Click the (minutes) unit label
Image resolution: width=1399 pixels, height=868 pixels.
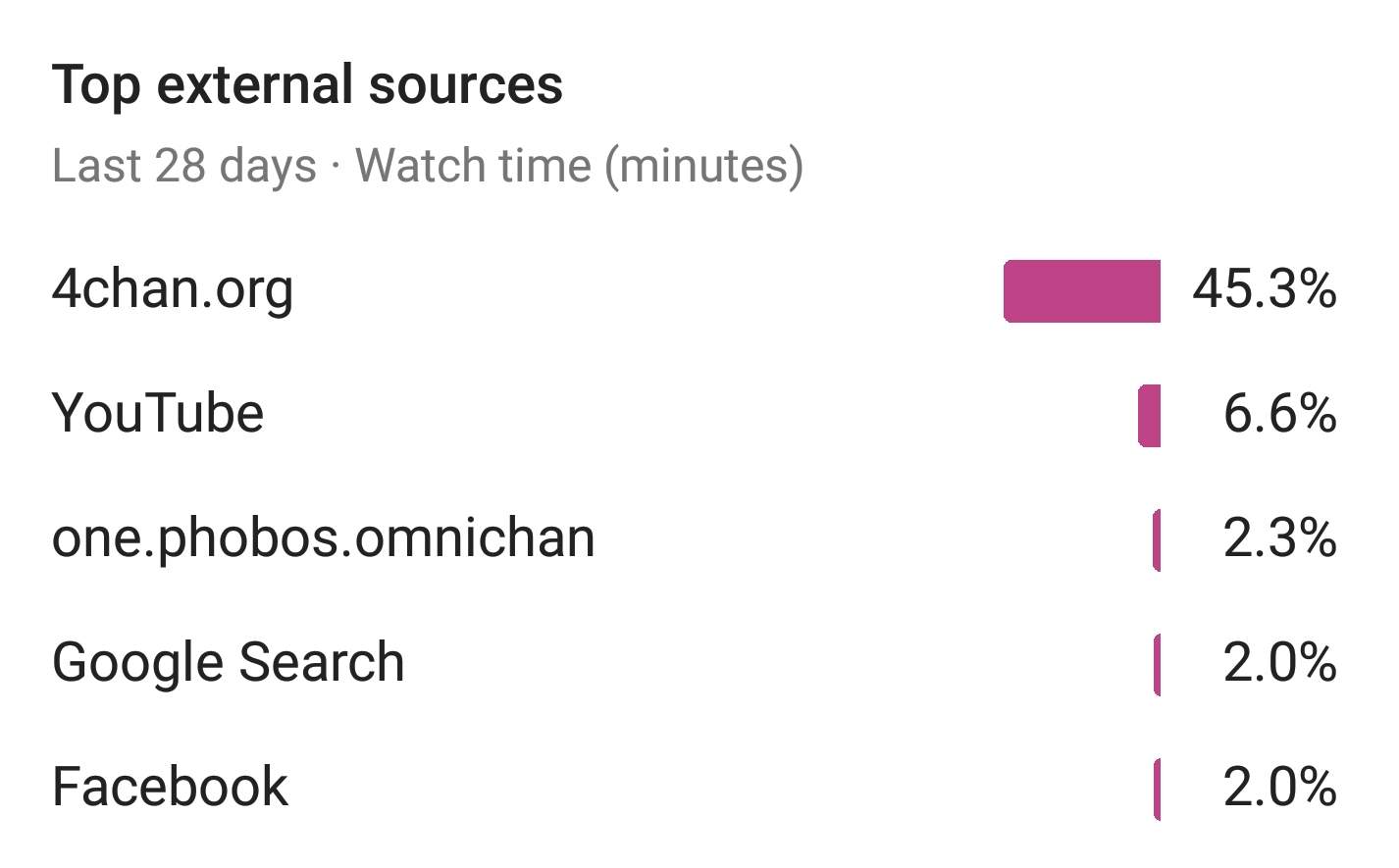703,165
